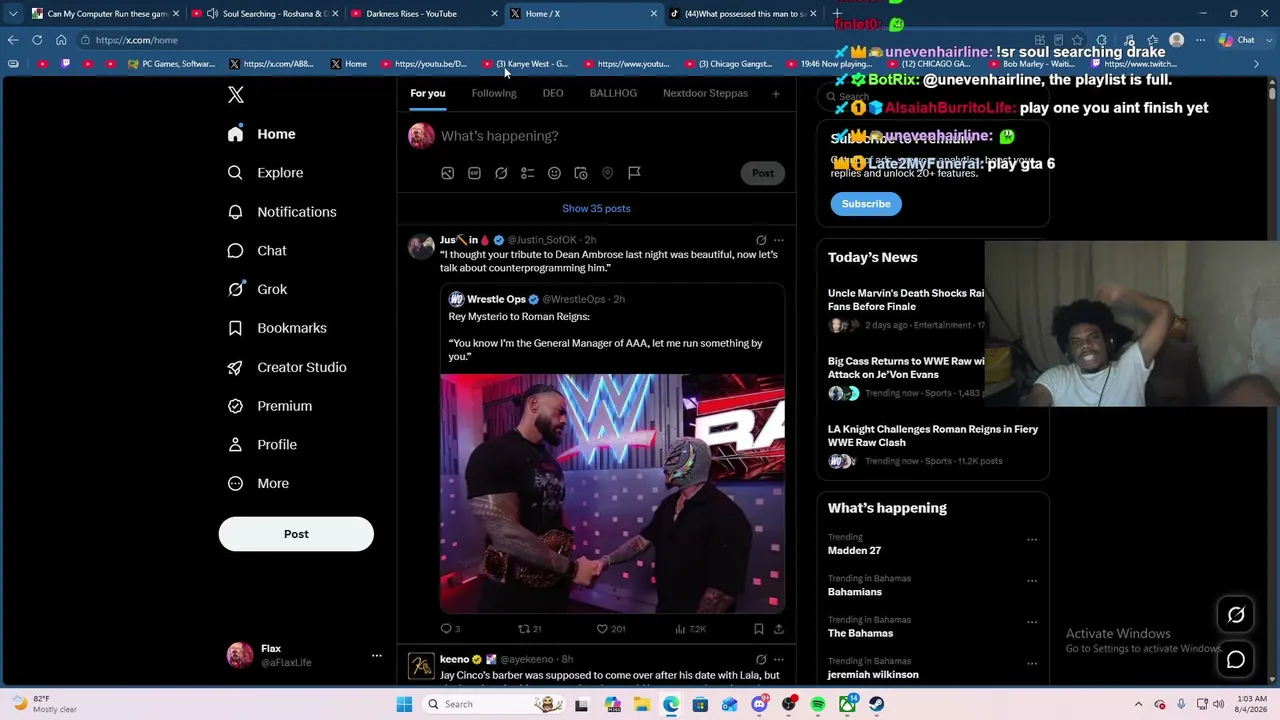Add media image to the new post
1280x720 pixels.
(x=448, y=173)
